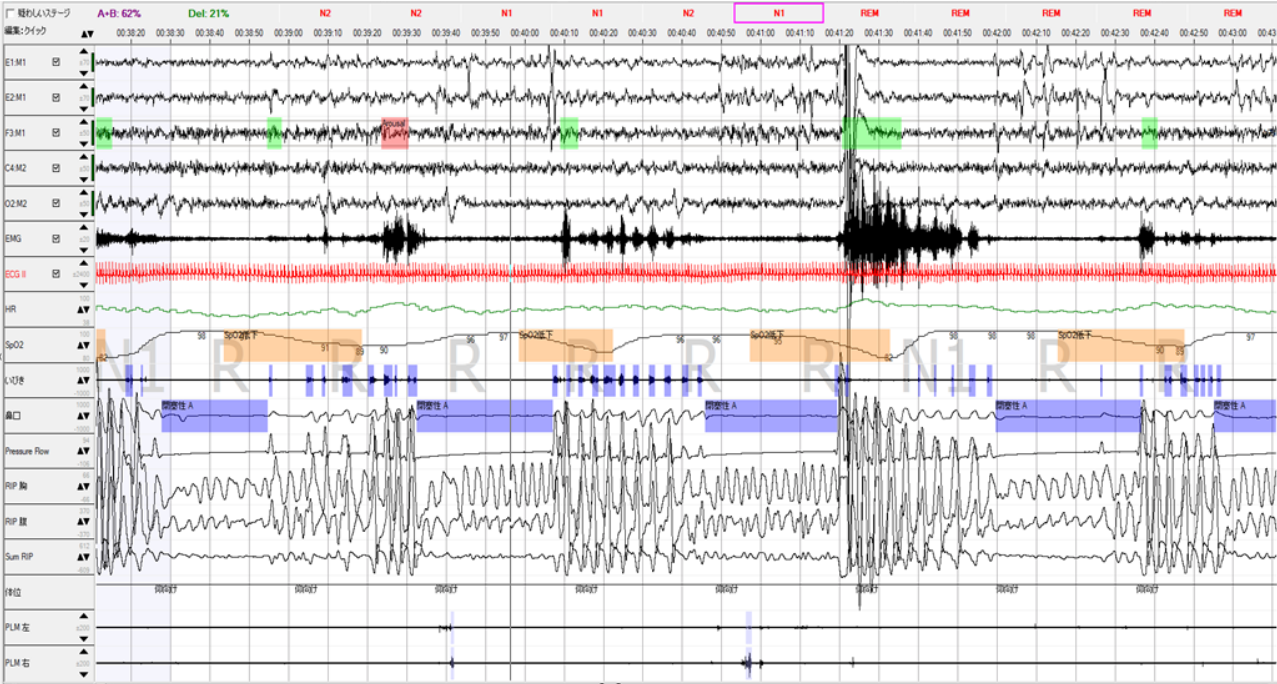1277x684 pixels.
Task: Click the C4:M2 channel up arrow
Action: [x=85, y=156]
